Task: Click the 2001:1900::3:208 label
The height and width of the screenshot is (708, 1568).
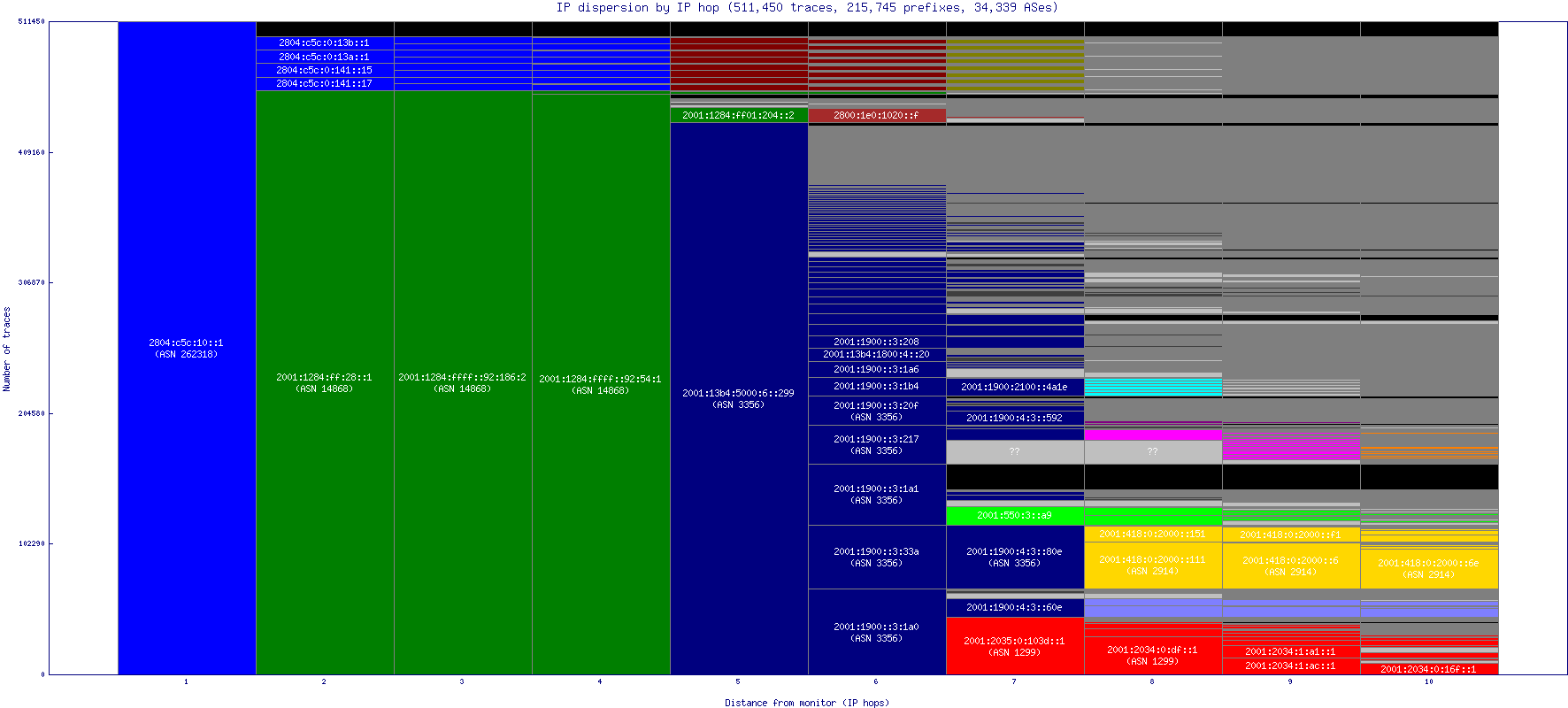Action: click(876, 342)
